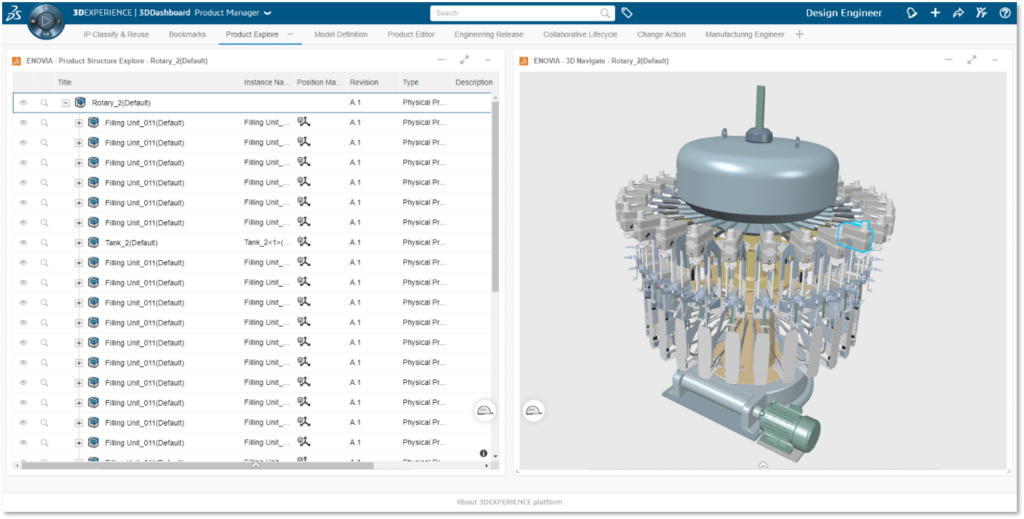Expand 3D Navigate widget to fullscreen
Screen dimensions: 1024x519
point(972,60)
